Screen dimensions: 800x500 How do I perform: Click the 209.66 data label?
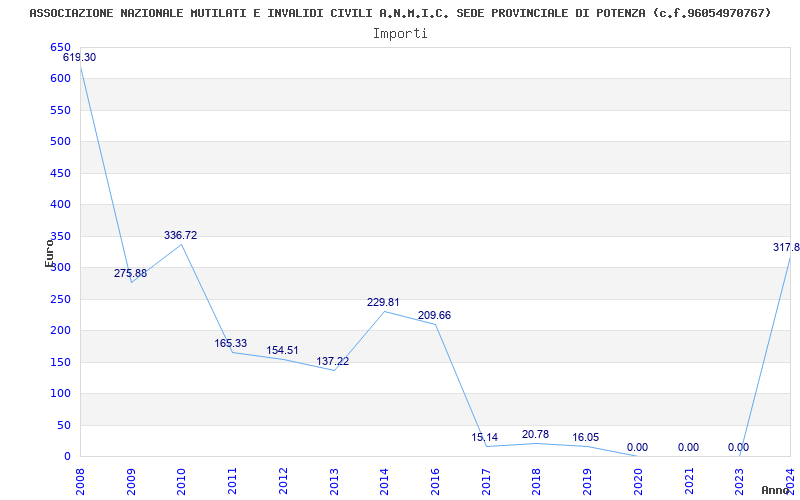pyautogui.click(x=434, y=315)
